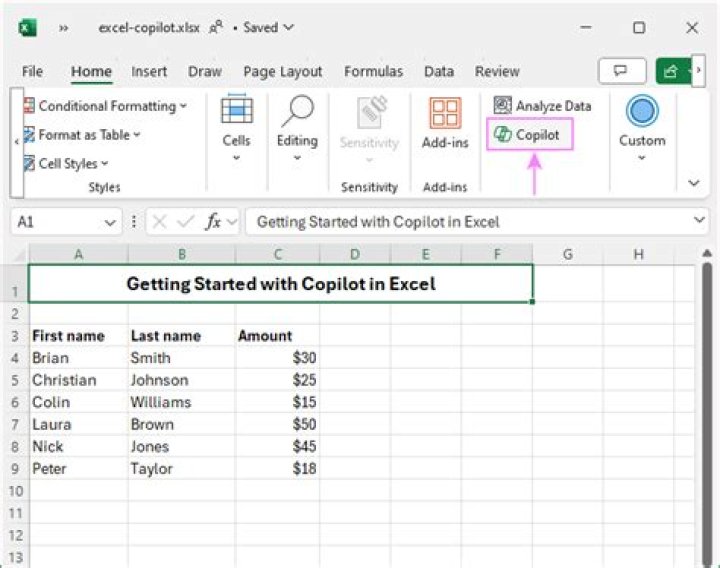Select the cell containing Nick

pos(79,446)
